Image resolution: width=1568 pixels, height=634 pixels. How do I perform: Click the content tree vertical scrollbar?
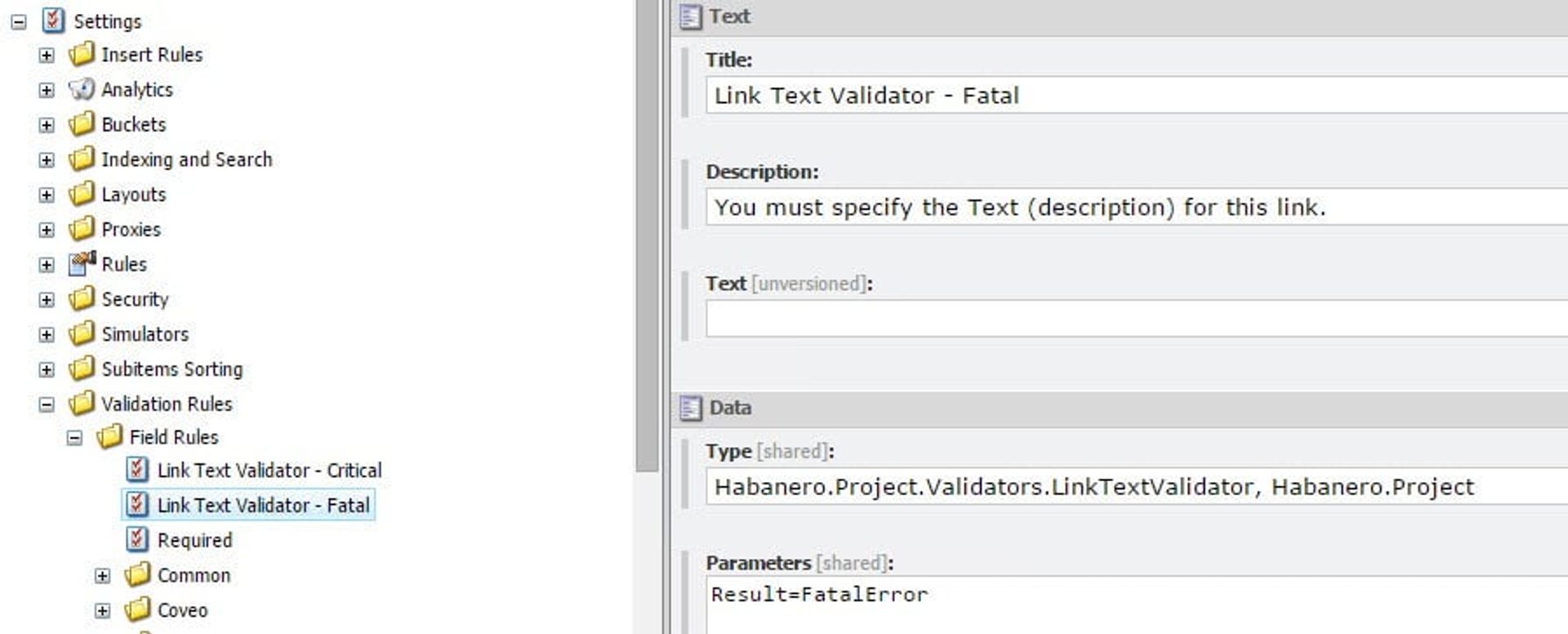(x=647, y=237)
